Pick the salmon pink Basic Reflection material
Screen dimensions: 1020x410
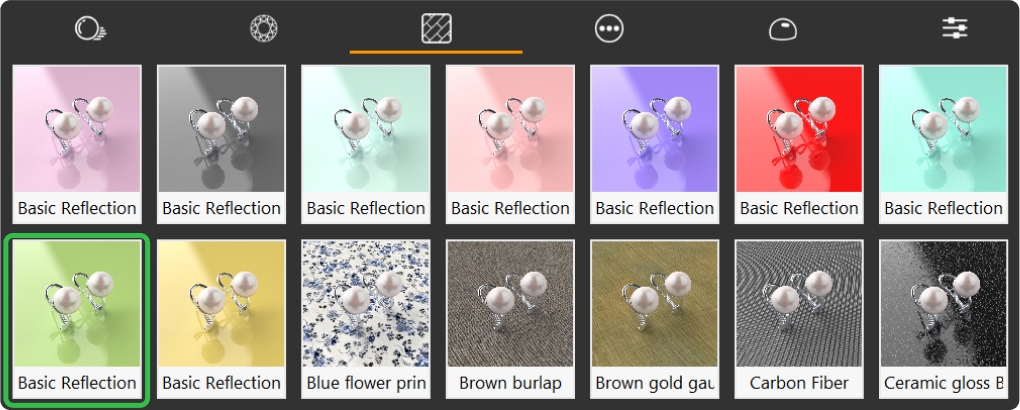point(510,144)
